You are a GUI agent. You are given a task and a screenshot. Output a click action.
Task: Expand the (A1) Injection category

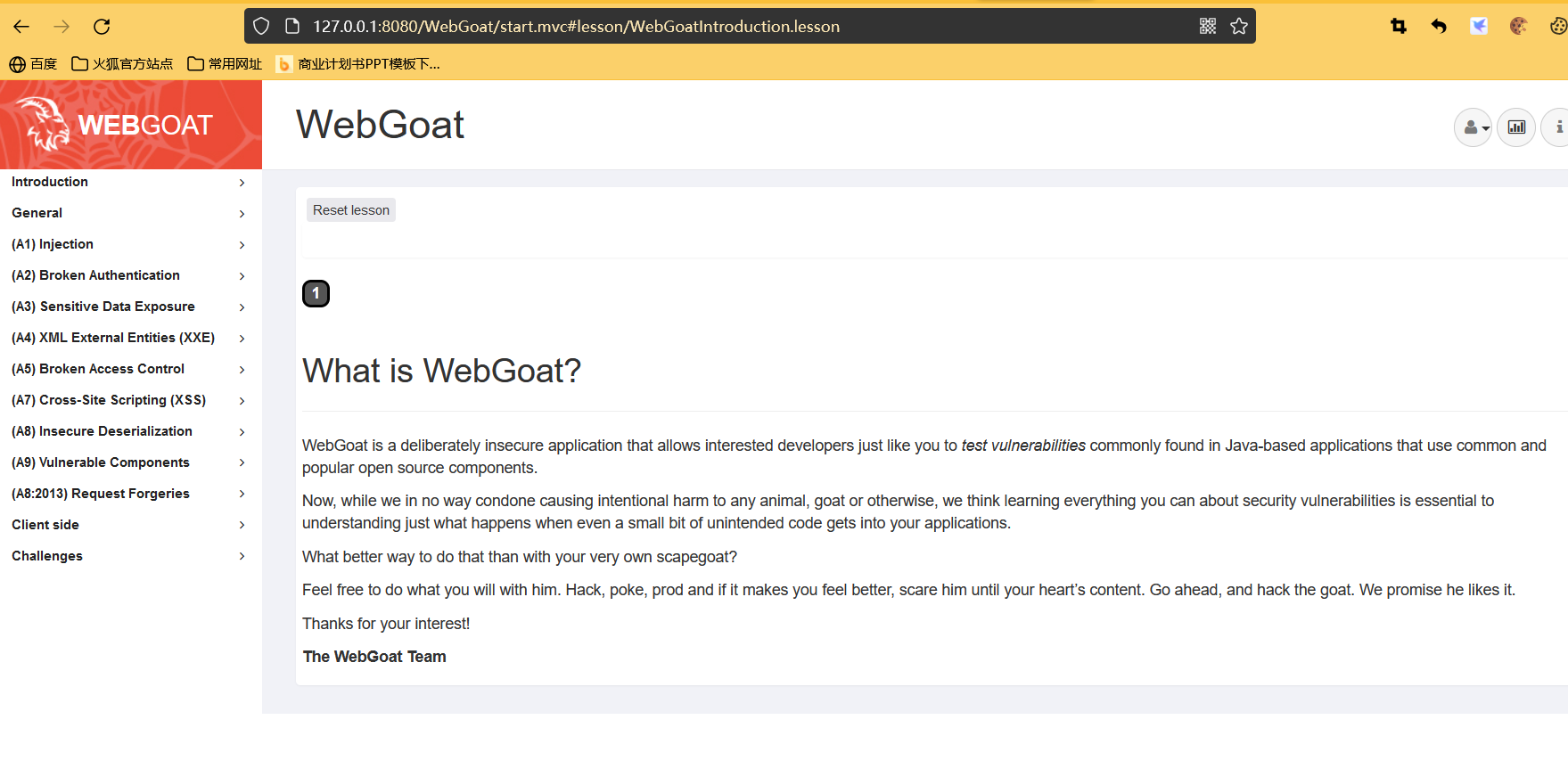click(127, 244)
